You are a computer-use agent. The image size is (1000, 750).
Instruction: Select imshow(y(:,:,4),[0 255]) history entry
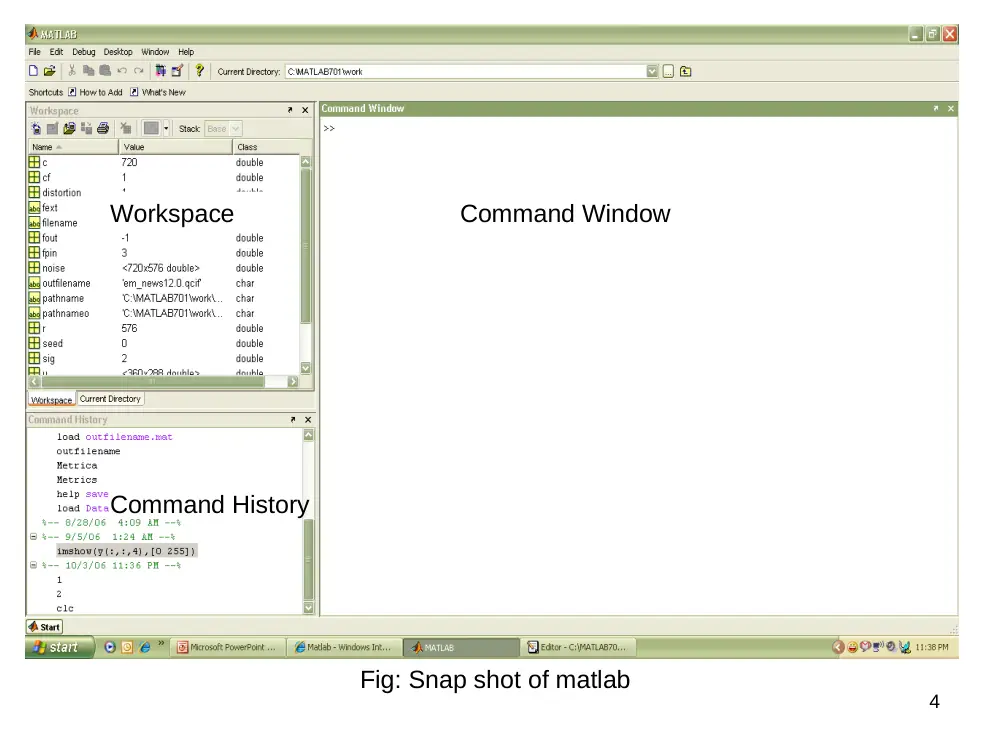pos(126,552)
